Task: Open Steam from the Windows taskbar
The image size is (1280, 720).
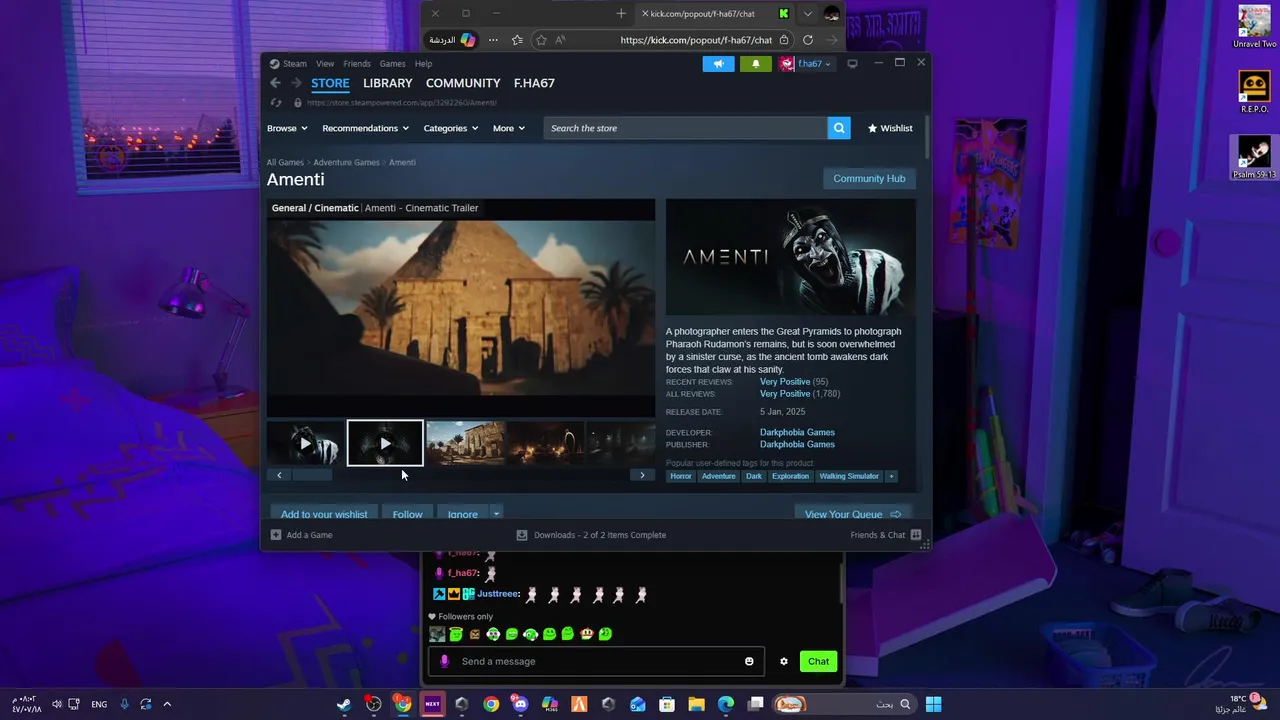Action: click(x=344, y=704)
